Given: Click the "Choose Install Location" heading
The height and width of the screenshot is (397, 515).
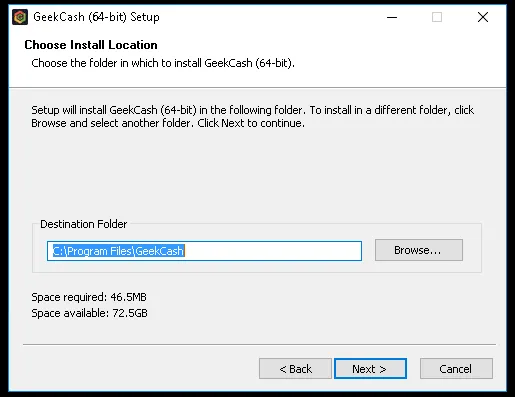Looking at the screenshot, I should 91,45.
